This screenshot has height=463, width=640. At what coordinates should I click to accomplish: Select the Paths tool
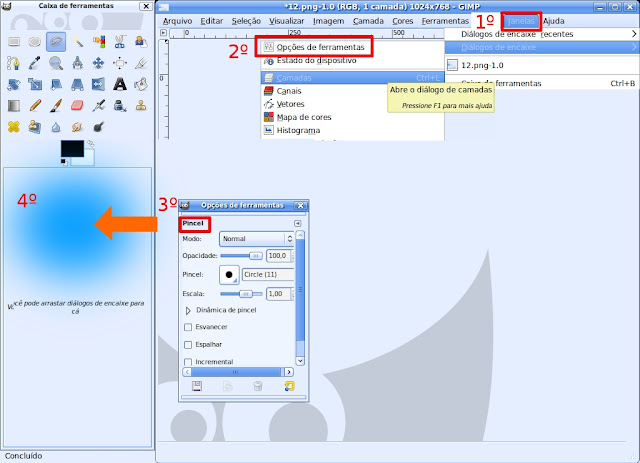pyautogui.click(x=13, y=63)
